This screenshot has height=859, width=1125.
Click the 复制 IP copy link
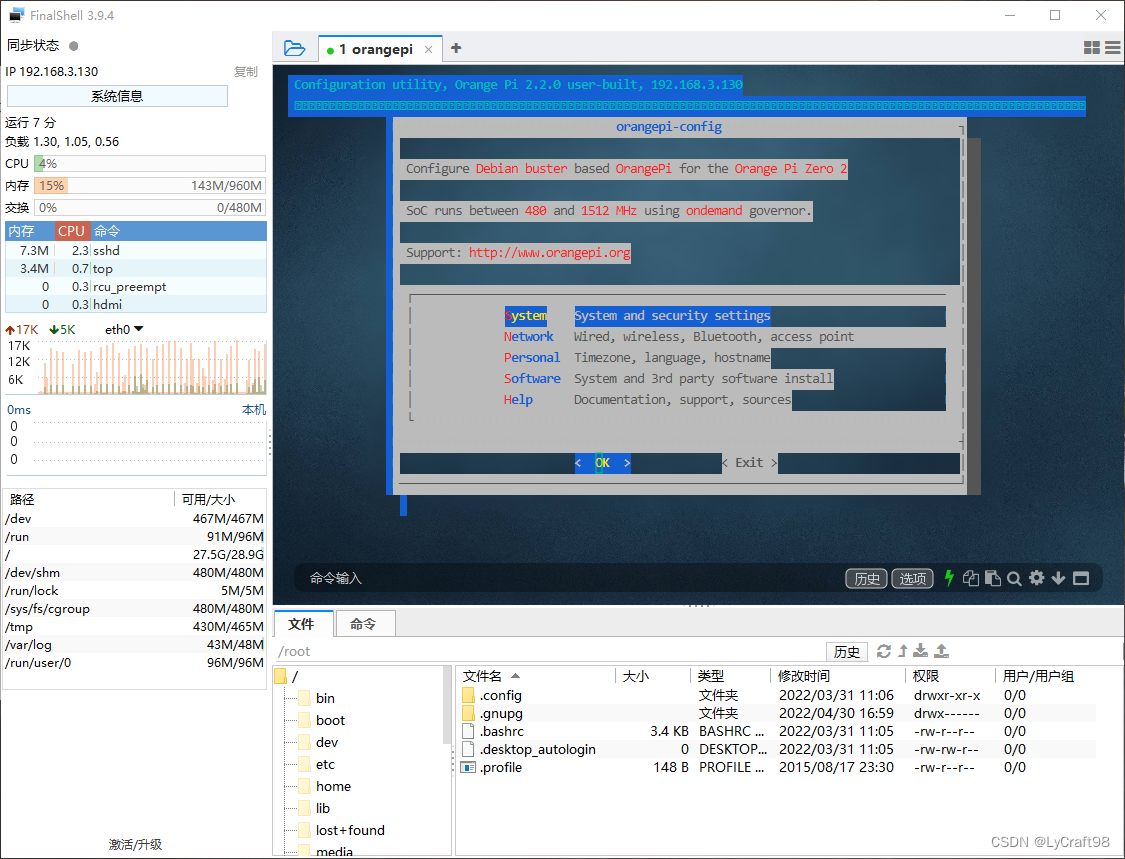point(245,72)
